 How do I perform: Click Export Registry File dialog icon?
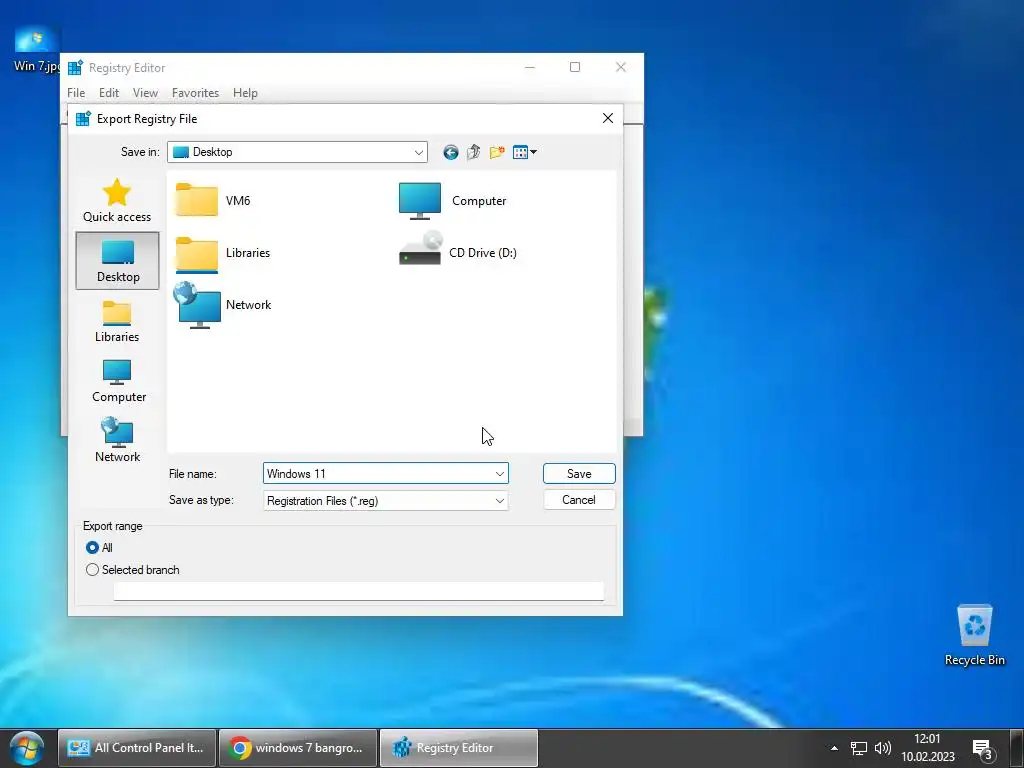83,119
